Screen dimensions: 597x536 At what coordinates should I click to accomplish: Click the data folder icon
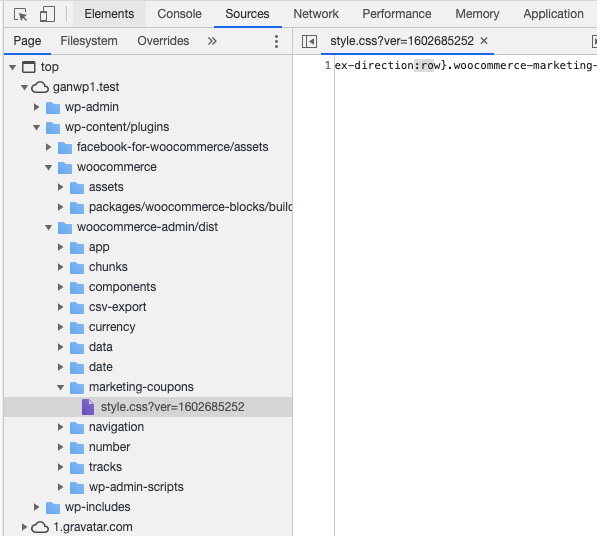[77, 348]
